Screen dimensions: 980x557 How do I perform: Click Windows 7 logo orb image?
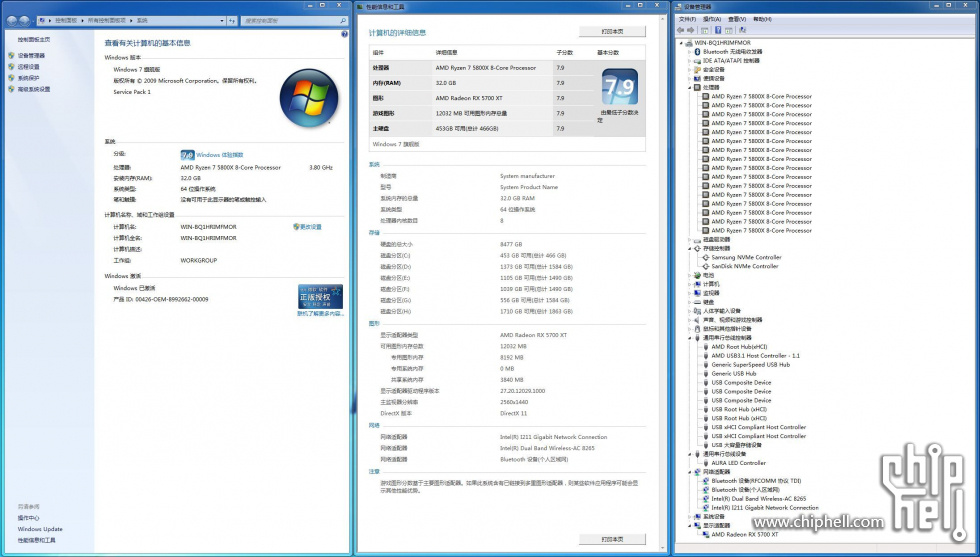(309, 98)
